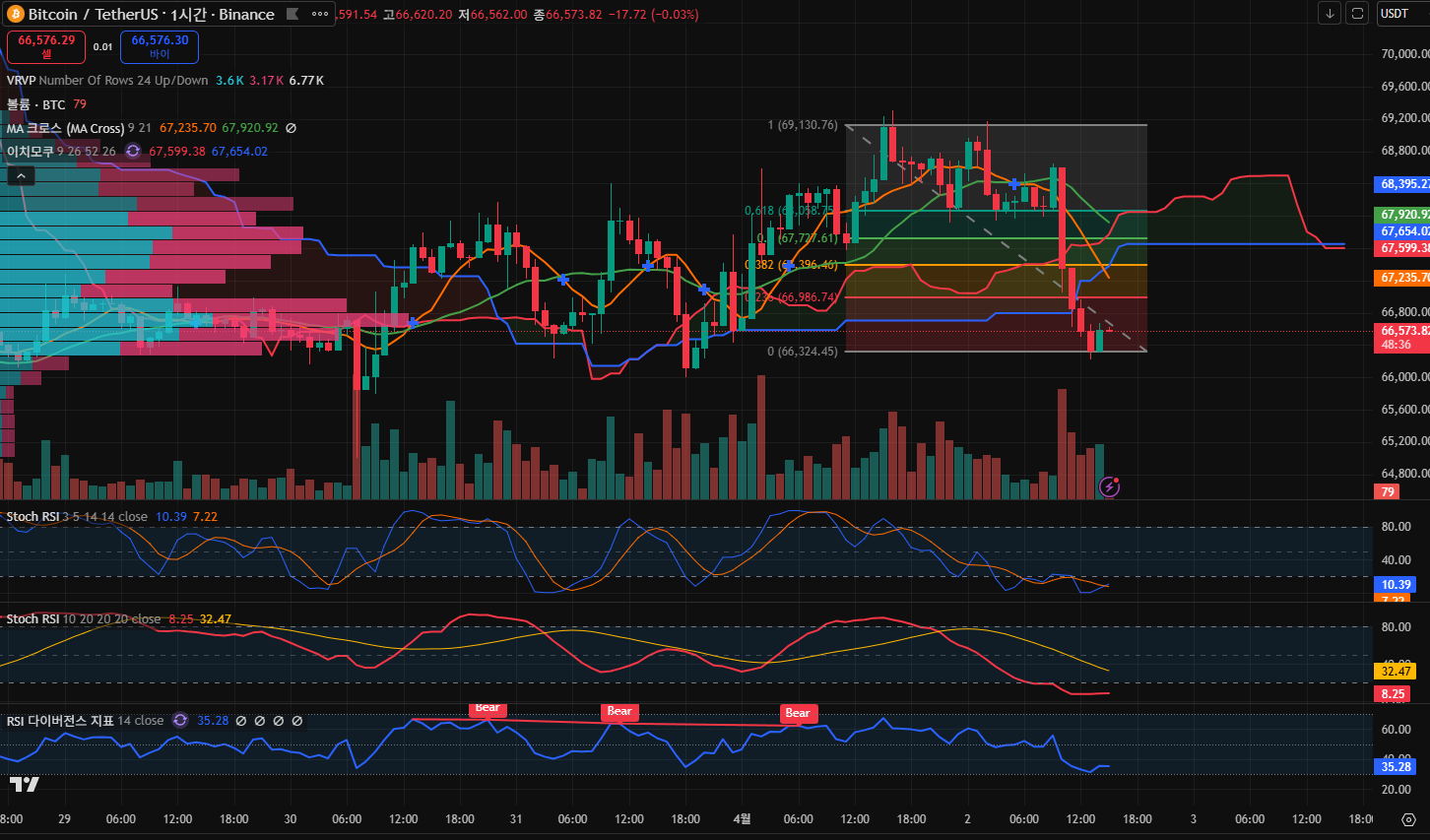Open chart settings gear on time axis

click(1408, 819)
